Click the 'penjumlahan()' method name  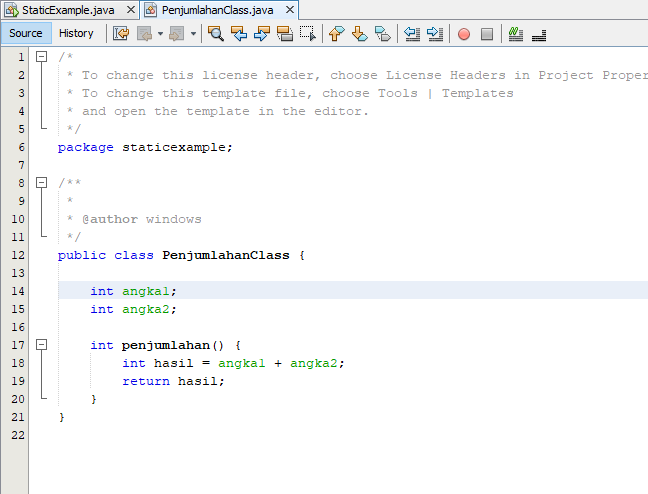coord(173,345)
